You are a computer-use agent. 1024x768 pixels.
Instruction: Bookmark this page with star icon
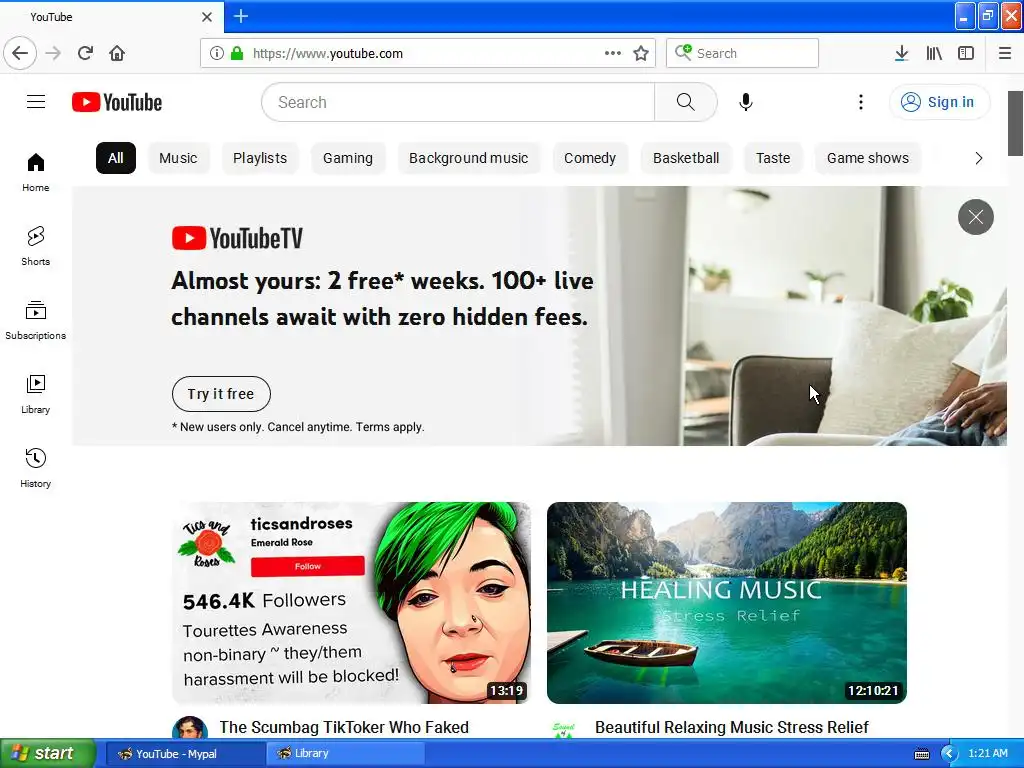click(x=641, y=53)
